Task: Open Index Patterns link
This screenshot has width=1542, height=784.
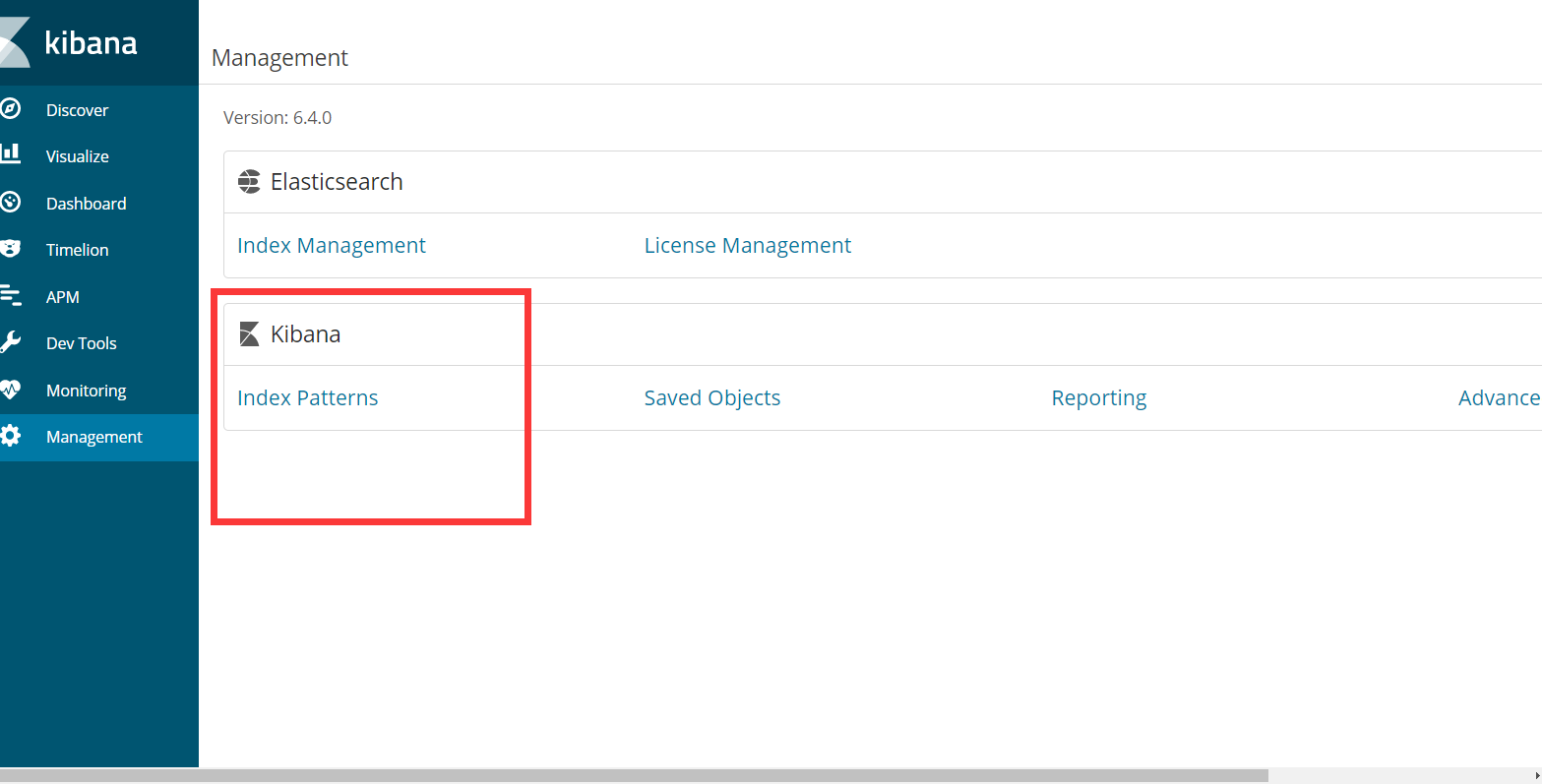Action: 308,397
